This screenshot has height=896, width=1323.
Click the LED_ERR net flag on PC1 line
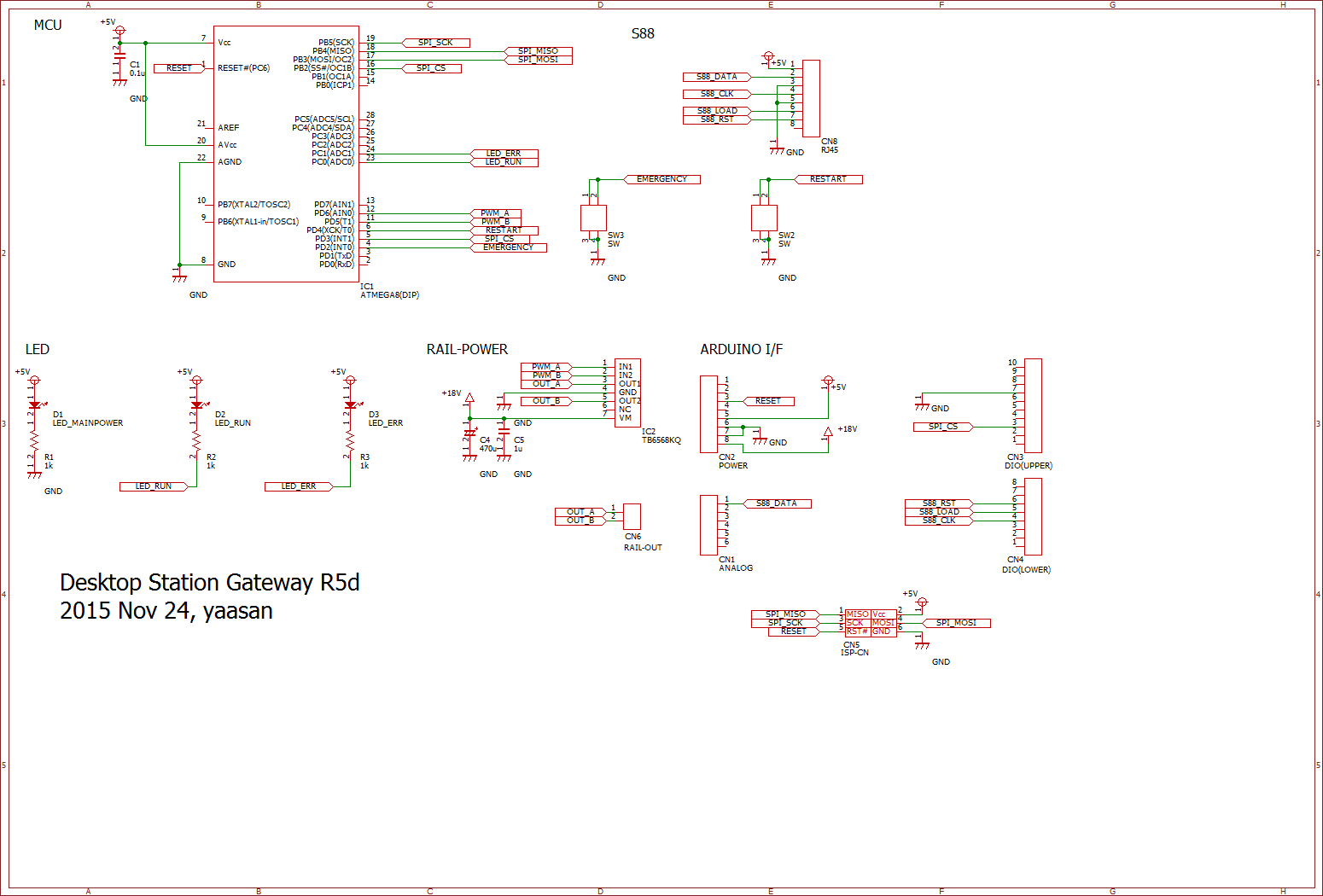click(504, 154)
